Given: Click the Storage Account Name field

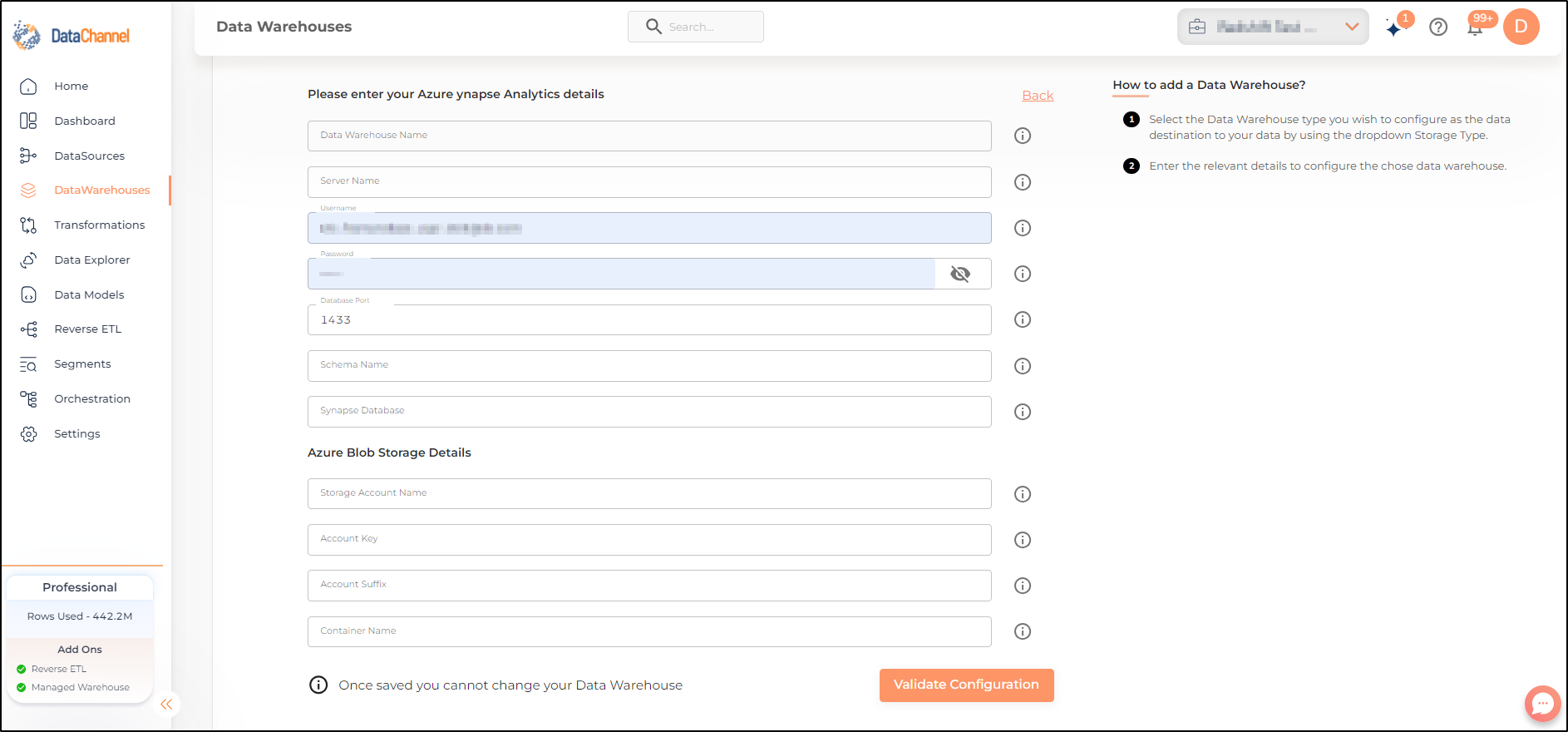Looking at the screenshot, I should click(649, 493).
